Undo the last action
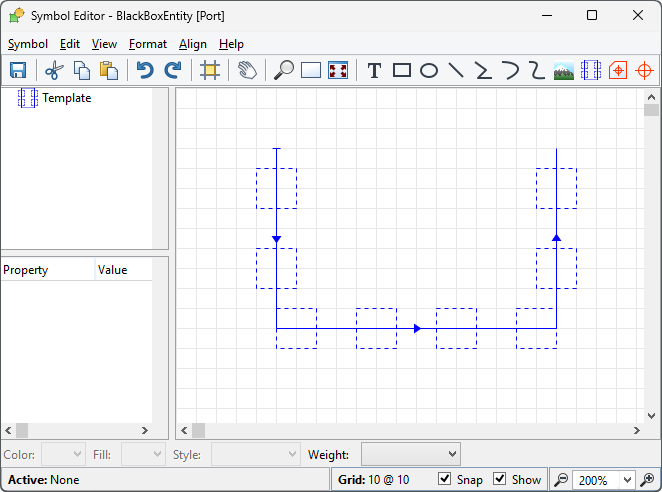Viewport: 662px width, 492px height. [145, 71]
